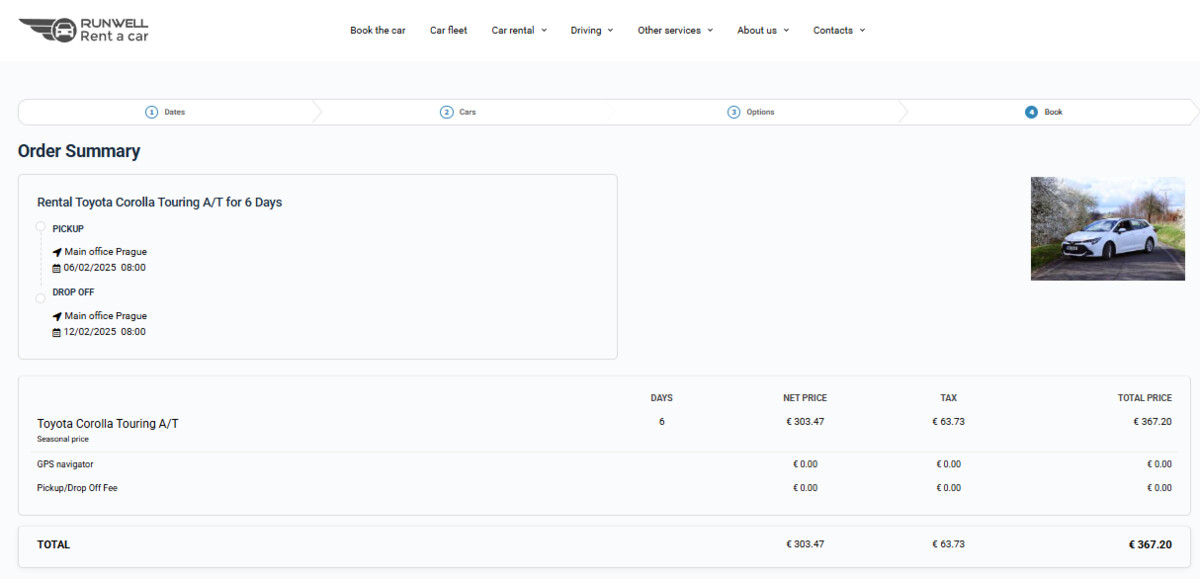Expand the Contacts menu
This screenshot has width=1200, height=579.
839,30
